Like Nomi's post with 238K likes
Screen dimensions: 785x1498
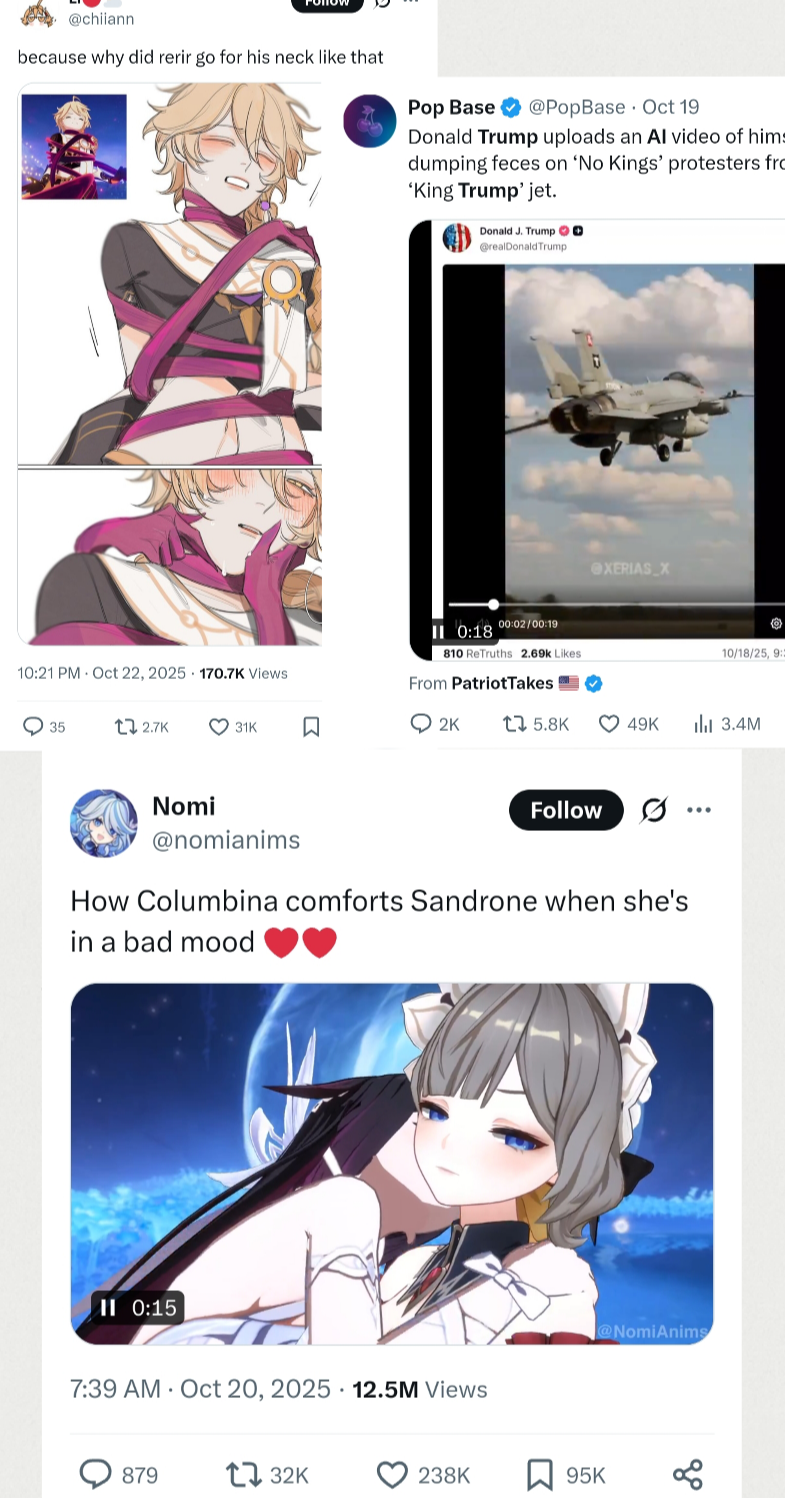(x=392, y=1474)
